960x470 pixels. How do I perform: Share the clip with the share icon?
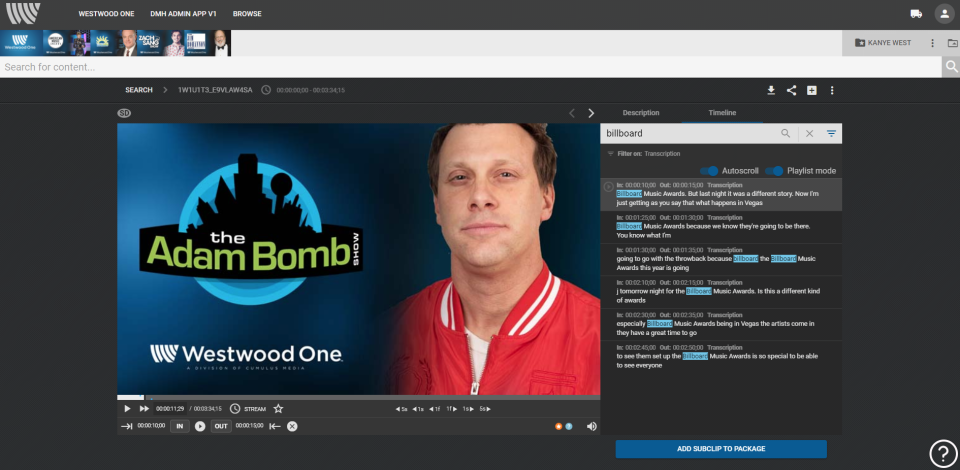pyautogui.click(x=791, y=91)
